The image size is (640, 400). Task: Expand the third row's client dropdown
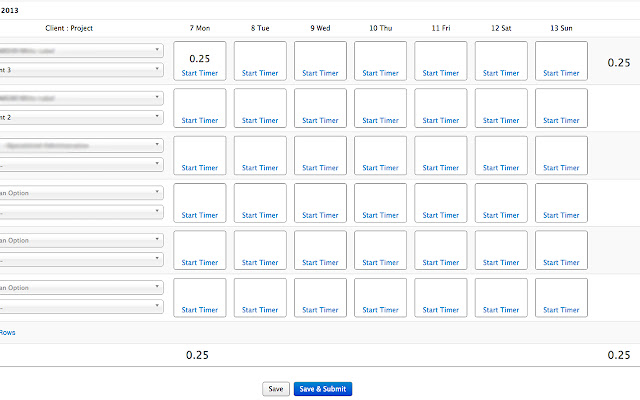coord(80,144)
